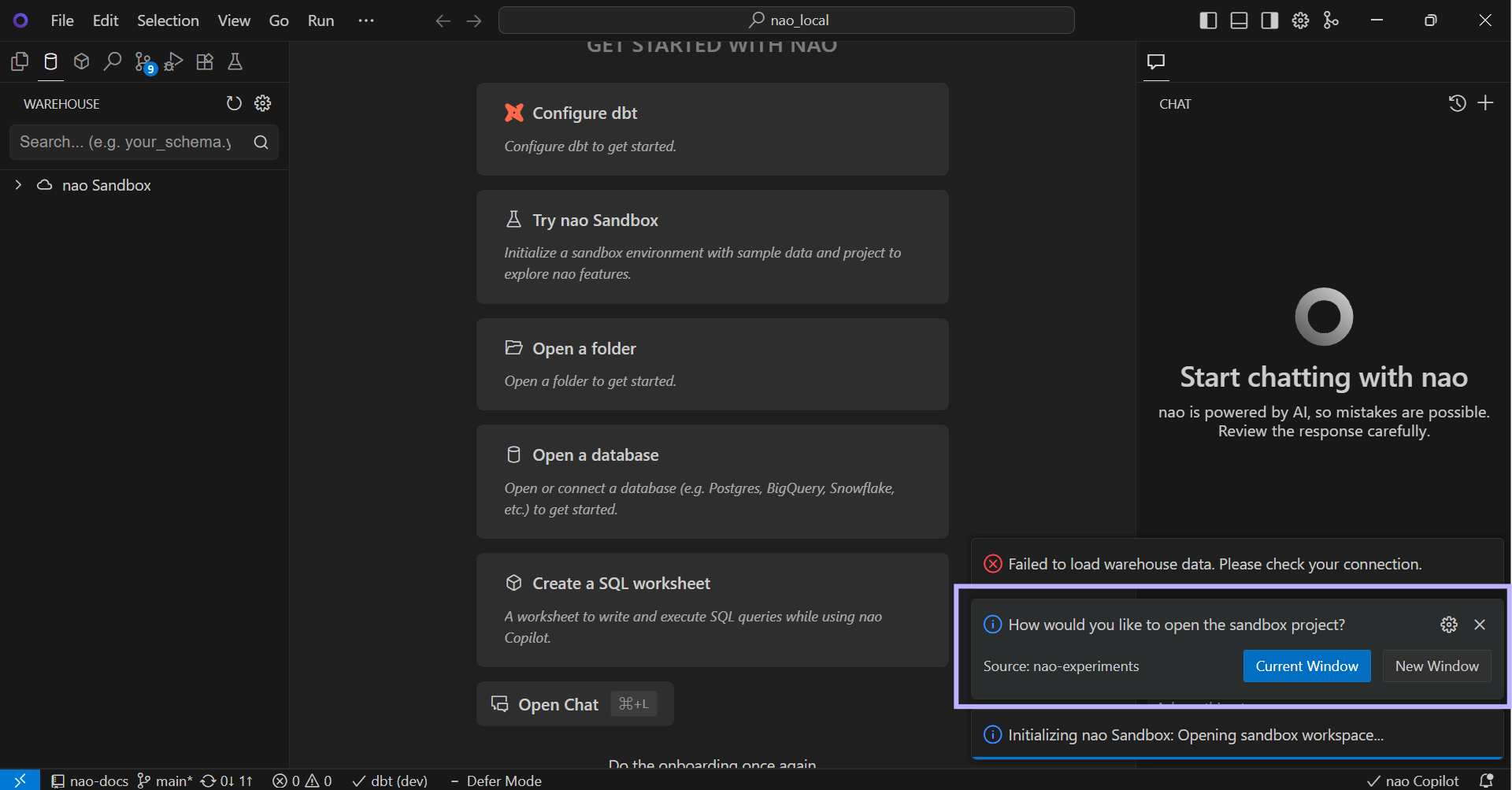Refresh the Warehouse panel
This screenshot has height=790, width=1512.
tap(234, 103)
